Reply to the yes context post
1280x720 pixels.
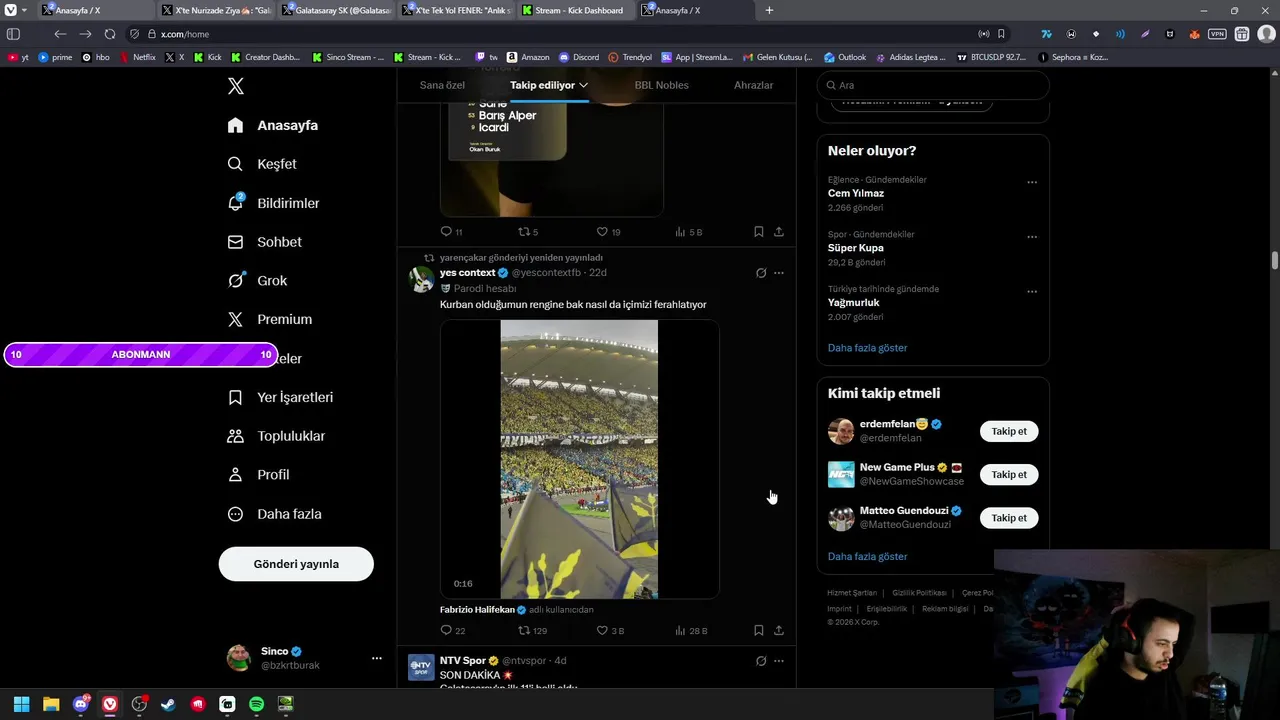[x=452, y=631]
